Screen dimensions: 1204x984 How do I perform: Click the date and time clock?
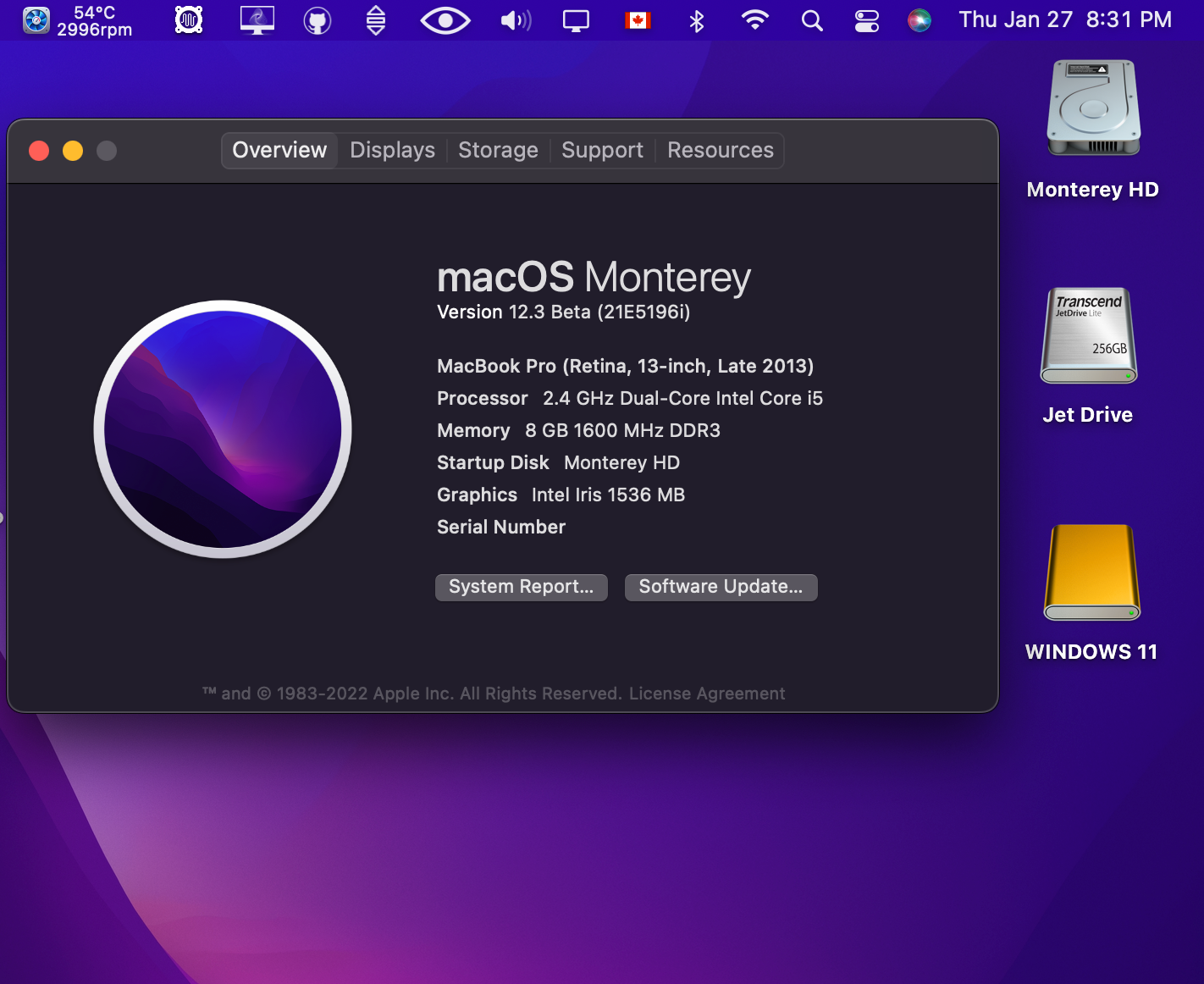click(x=1065, y=19)
